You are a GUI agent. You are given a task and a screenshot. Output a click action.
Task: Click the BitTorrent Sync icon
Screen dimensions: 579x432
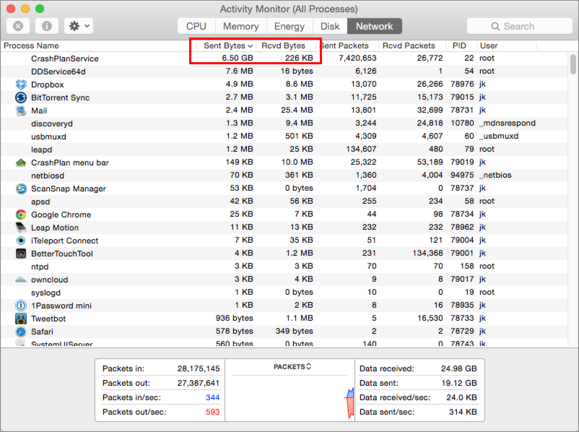click(x=21, y=97)
